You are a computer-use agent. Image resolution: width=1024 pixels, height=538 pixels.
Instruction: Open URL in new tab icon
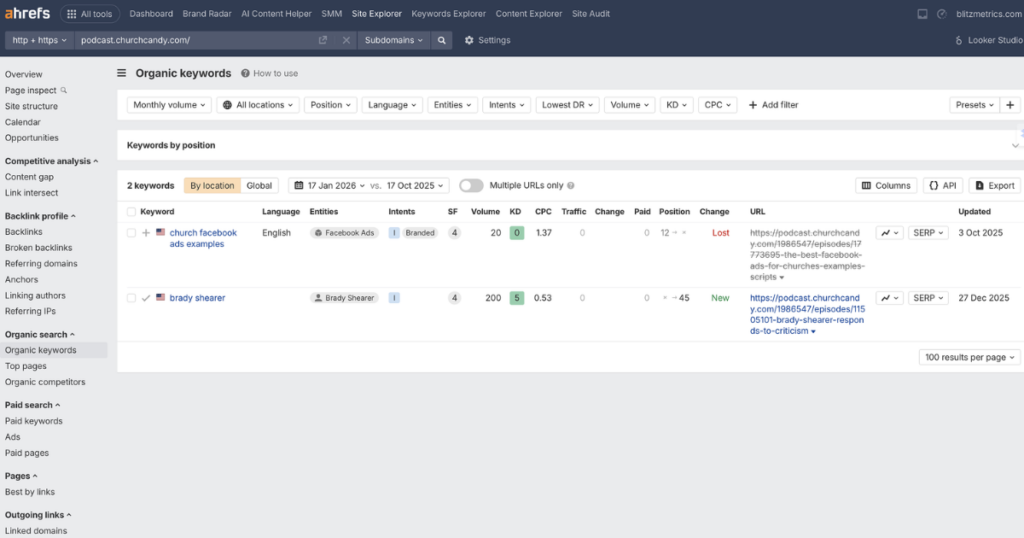coord(323,40)
